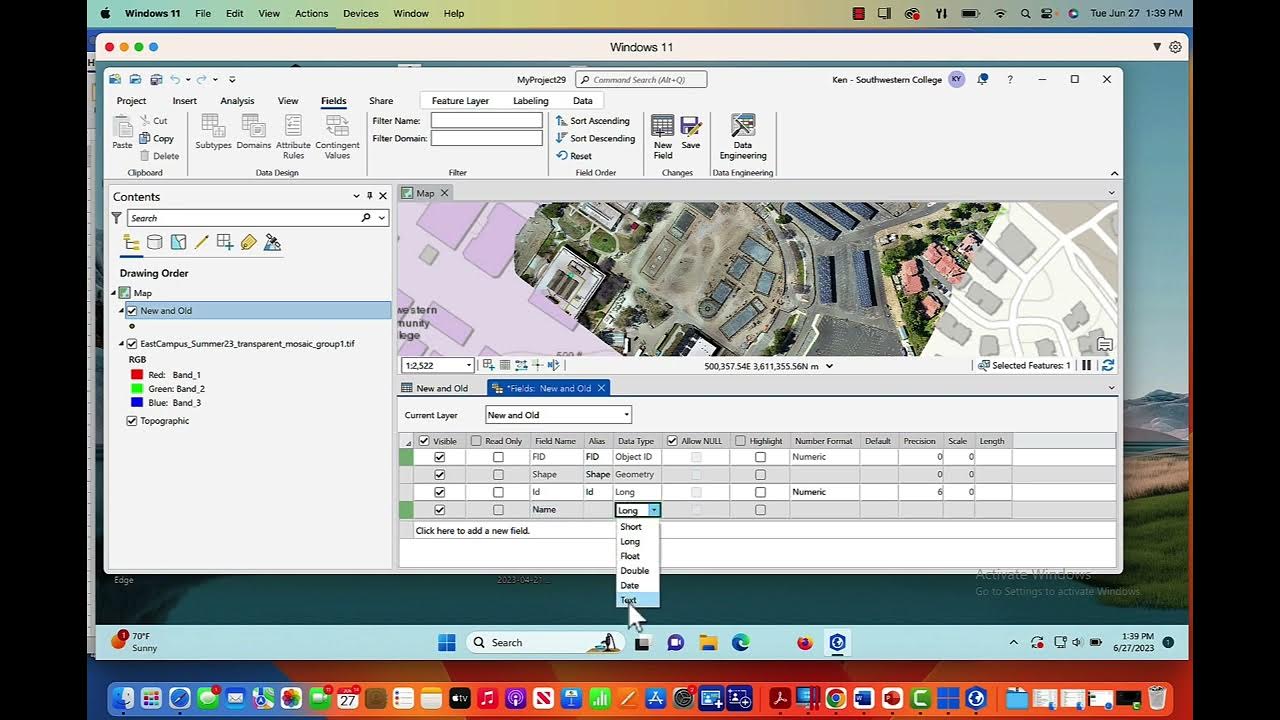Open Contingent Values
1280x720 pixels.
[337, 137]
